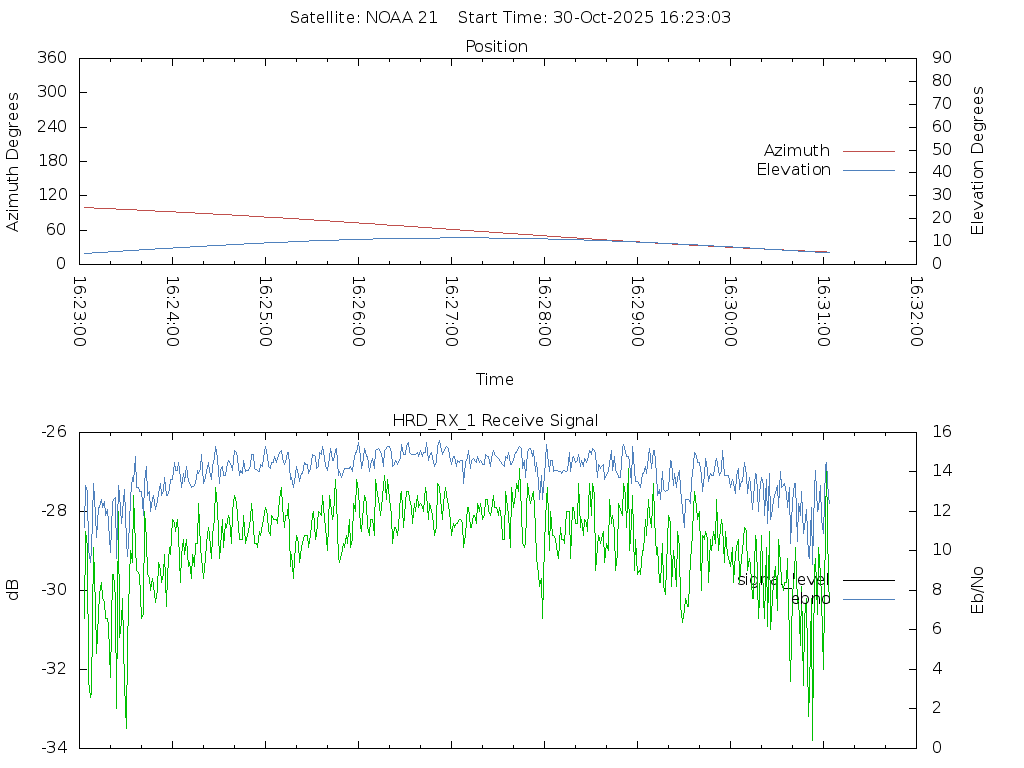Click the dB axis label
This screenshot has height=768, width=1024.
[13, 589]
